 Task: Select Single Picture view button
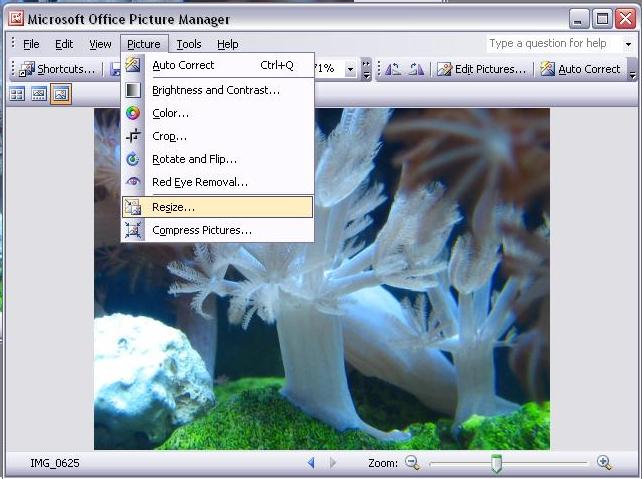pyautogui.click(x=61, y=94)
